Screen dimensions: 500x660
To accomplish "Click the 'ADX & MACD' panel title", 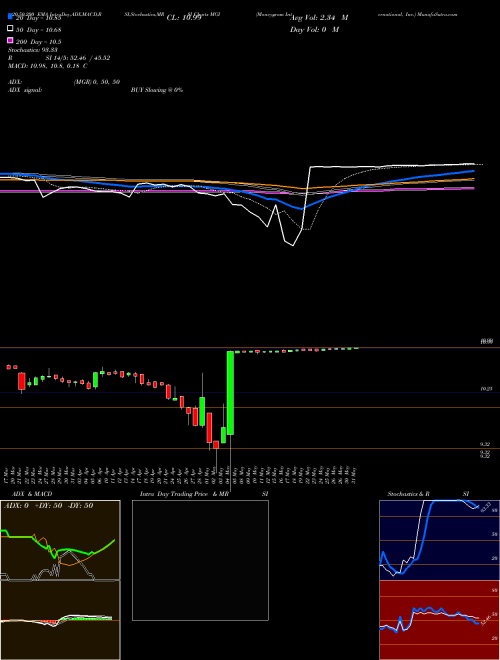I will point(32,494).
